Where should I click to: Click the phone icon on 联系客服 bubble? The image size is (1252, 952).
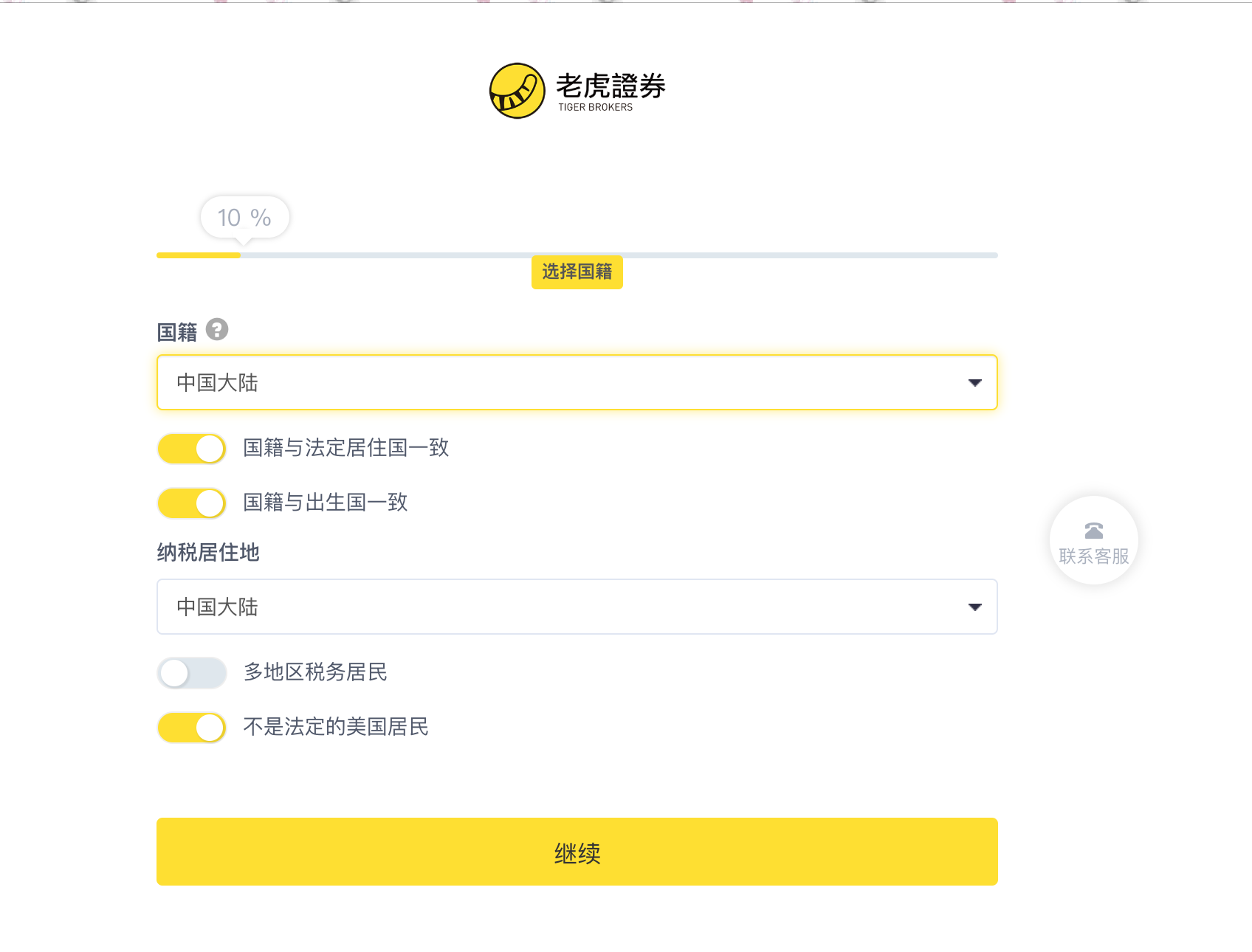pos(1093,529)
